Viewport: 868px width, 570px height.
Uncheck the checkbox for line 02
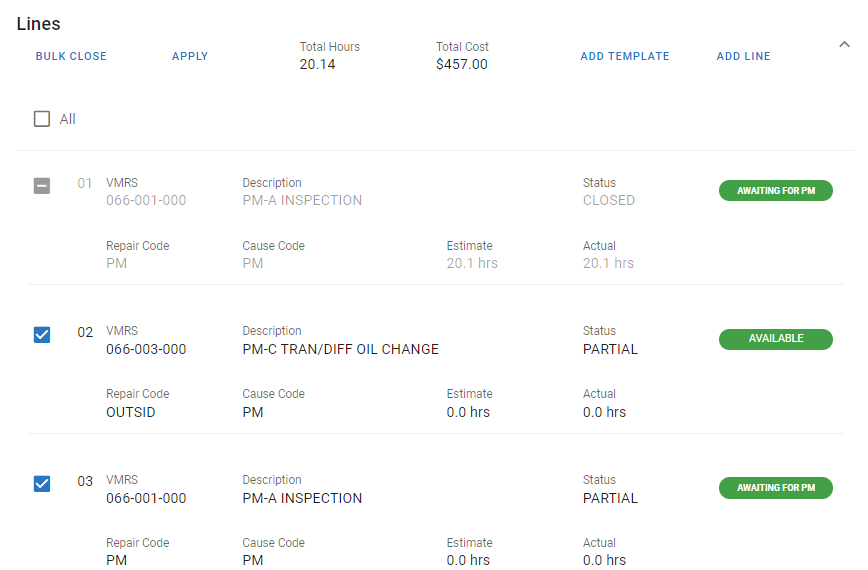click(x=42, y=334)
